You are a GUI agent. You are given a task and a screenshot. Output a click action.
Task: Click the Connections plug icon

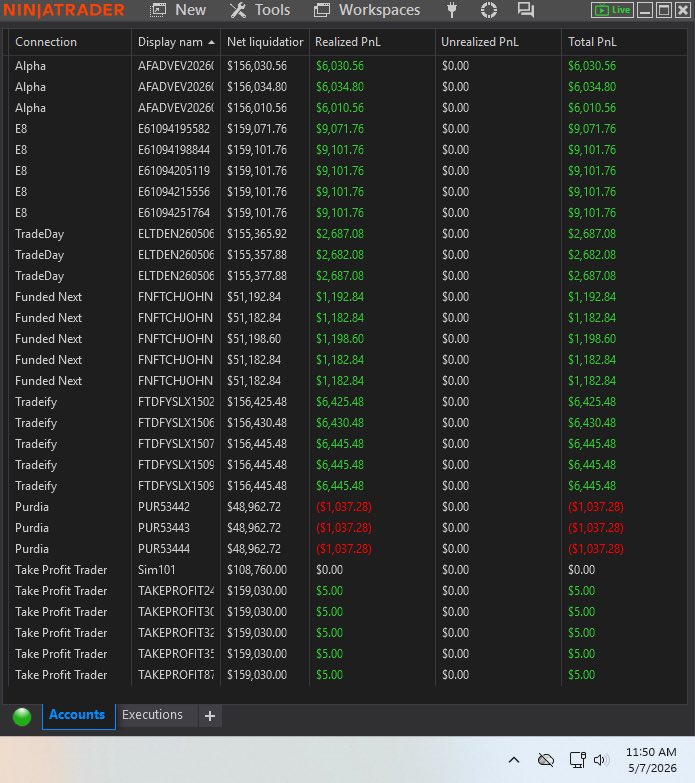pos(451,10)
